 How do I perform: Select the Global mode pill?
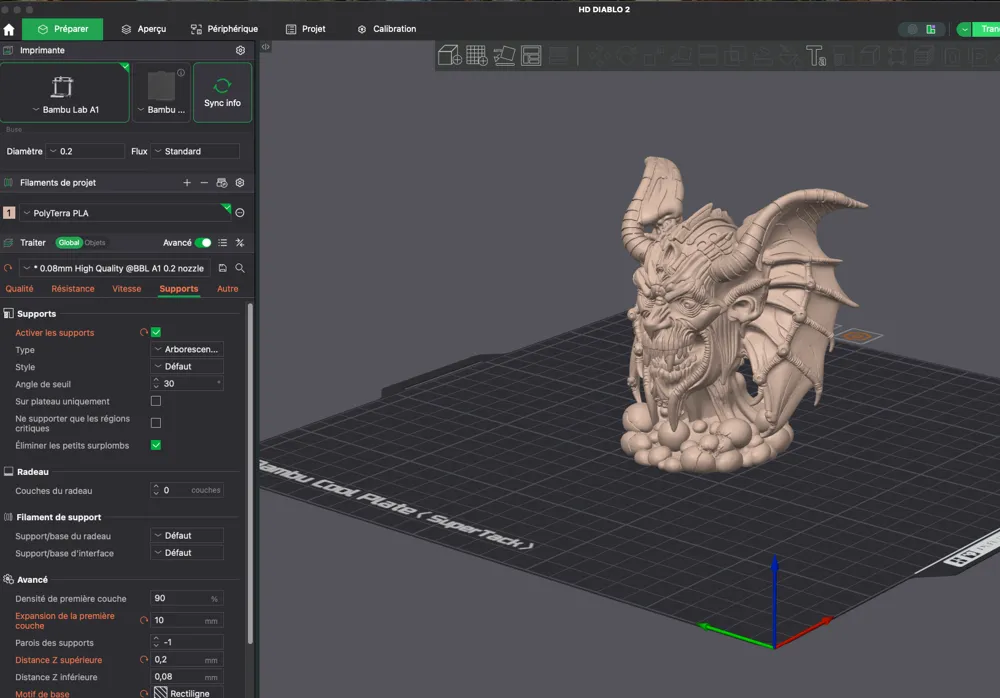pyautogui.click(x=69, y=242)
